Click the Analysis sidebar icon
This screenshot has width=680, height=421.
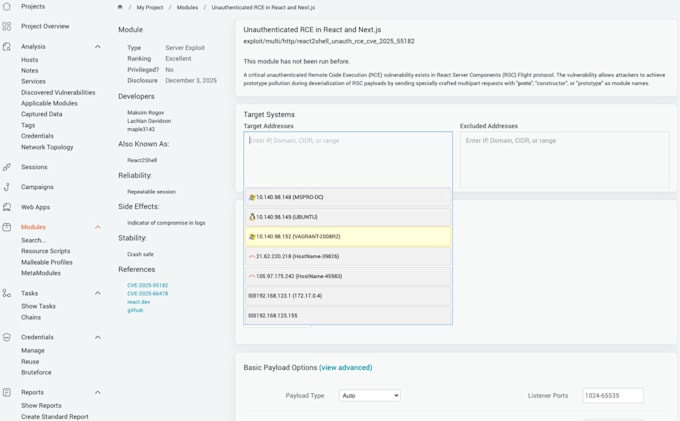pos(7,47)
